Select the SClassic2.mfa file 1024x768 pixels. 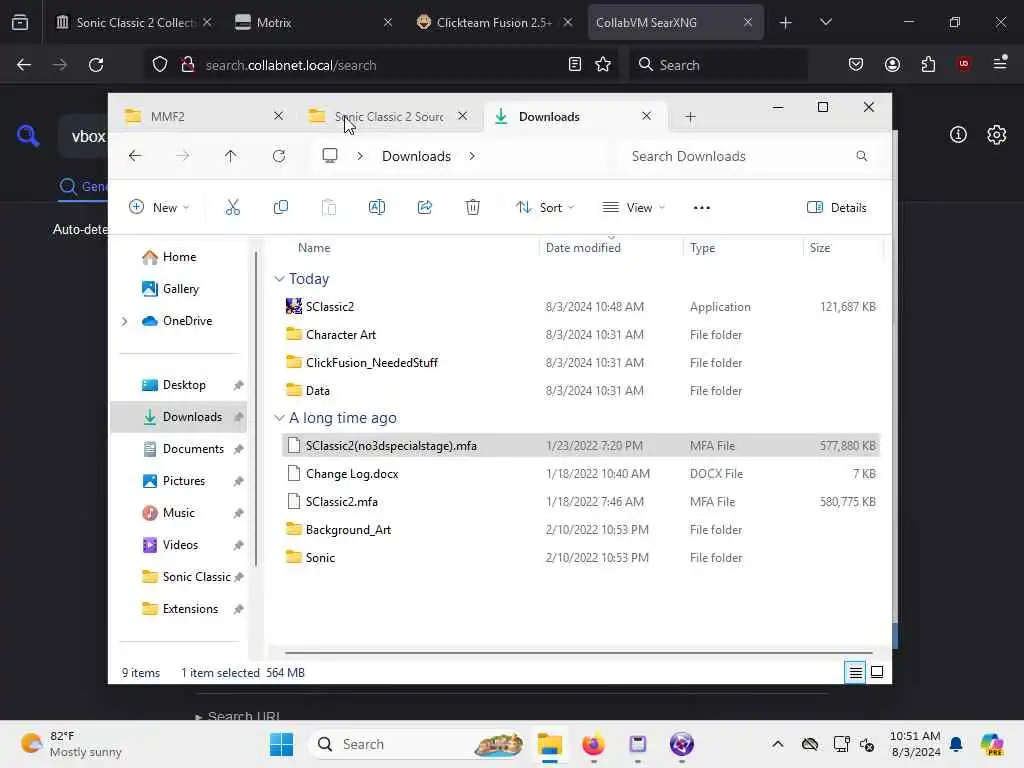(x=581, y=502)
